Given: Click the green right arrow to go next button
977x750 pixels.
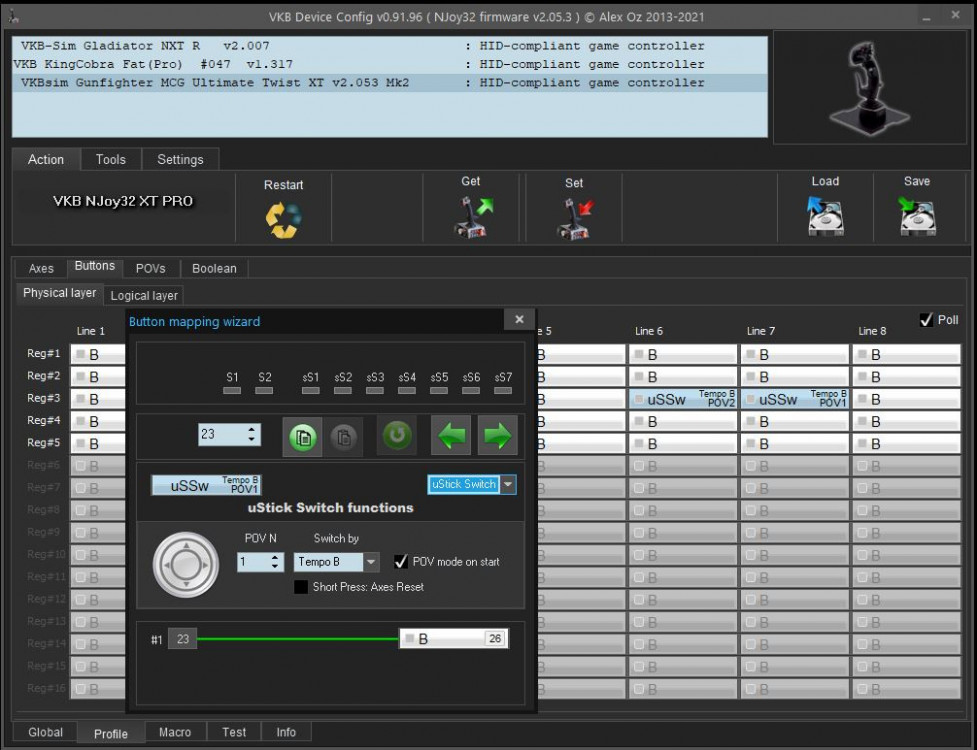Looking at the screenshot, I should (498, 434).
